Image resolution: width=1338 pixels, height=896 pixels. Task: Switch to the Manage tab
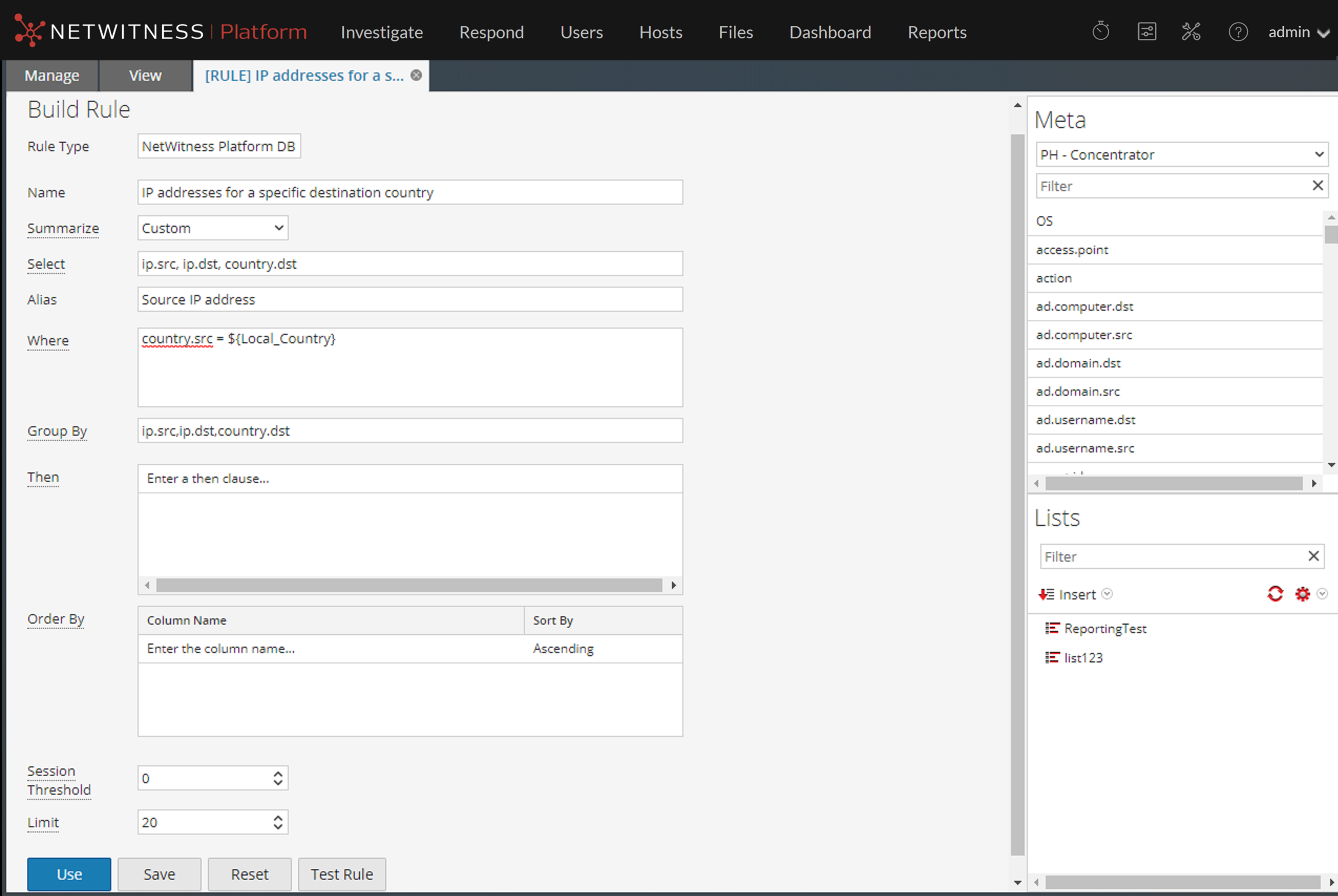(x=52, y=76)
